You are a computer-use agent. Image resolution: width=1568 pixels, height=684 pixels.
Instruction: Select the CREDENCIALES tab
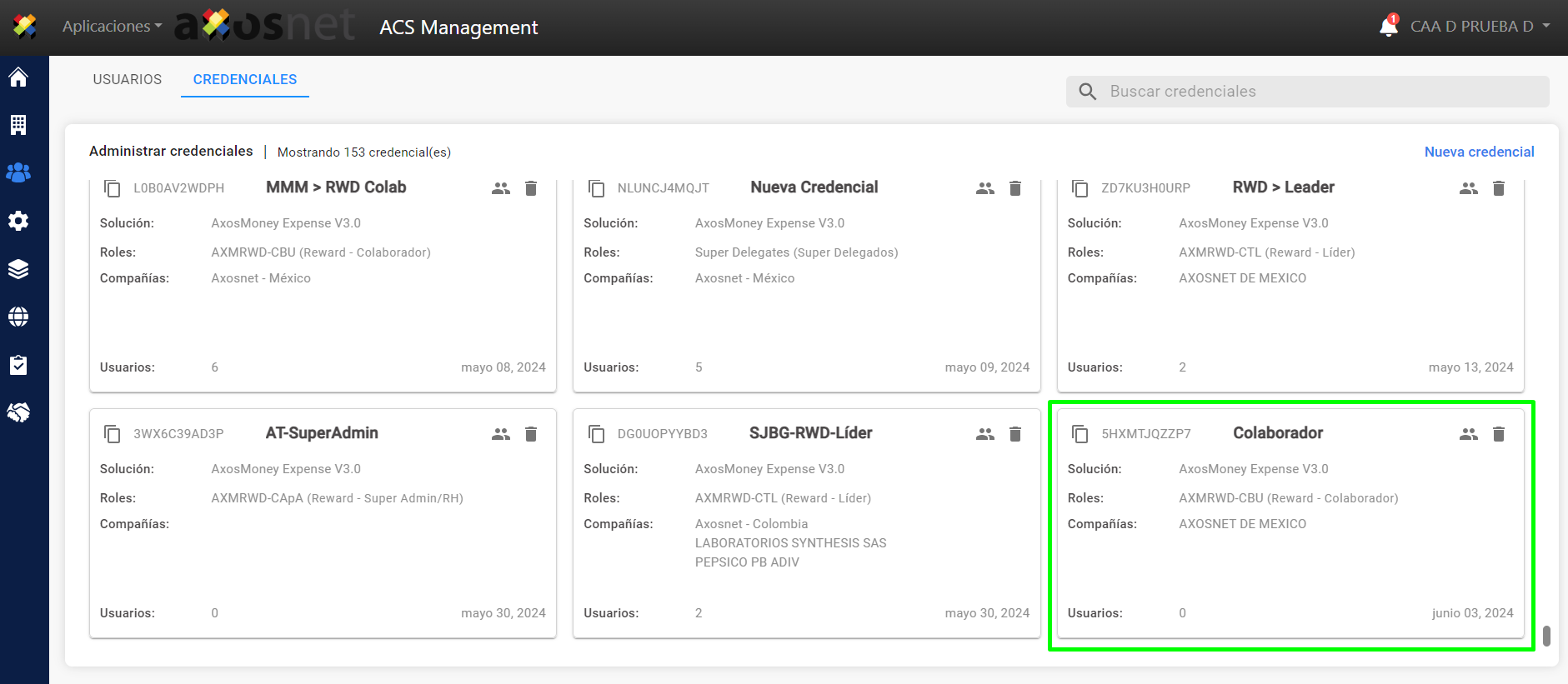coord(245,79)
